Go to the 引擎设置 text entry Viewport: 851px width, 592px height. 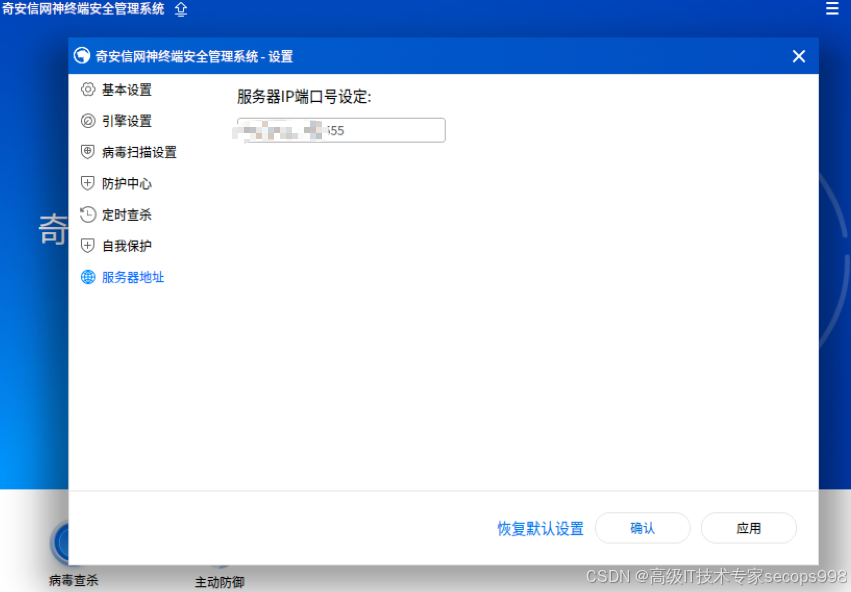[x=126, y=121]
